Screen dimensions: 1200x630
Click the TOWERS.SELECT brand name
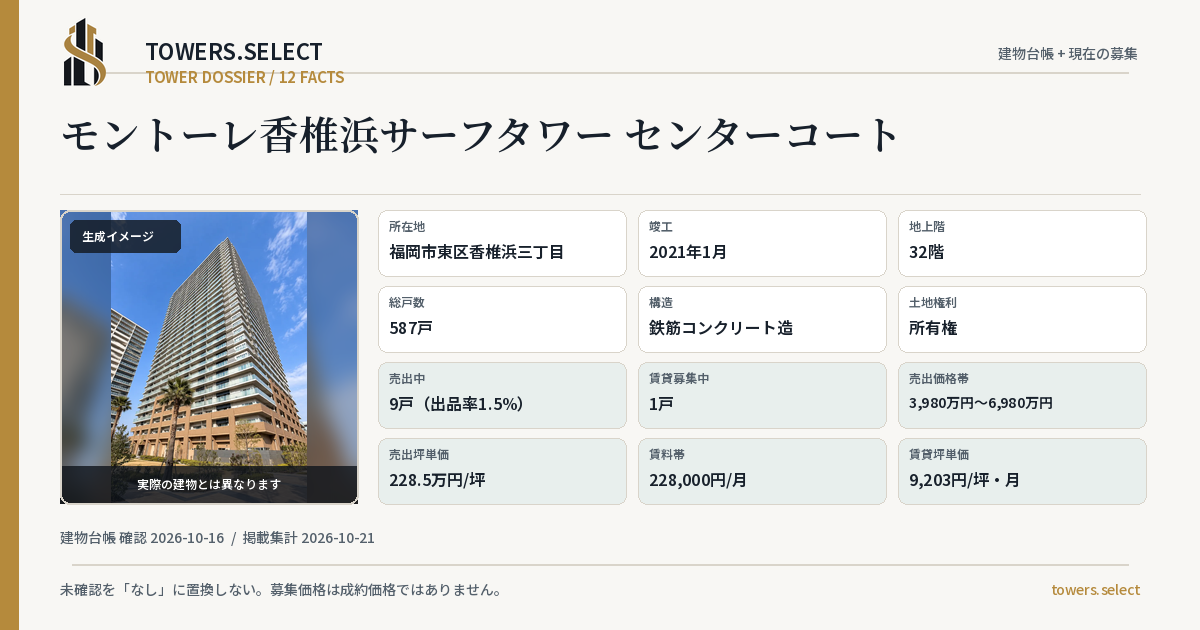tap(234, 52)
